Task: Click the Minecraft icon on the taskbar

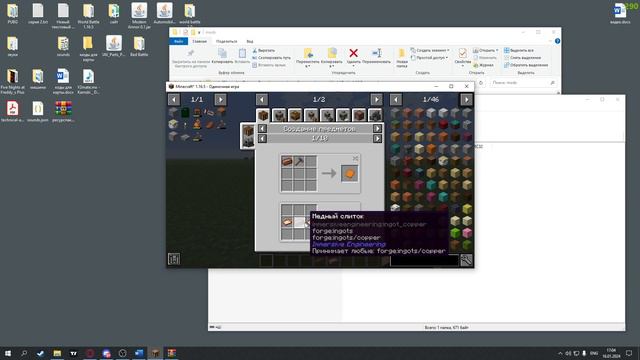Action: pos(155,353)
